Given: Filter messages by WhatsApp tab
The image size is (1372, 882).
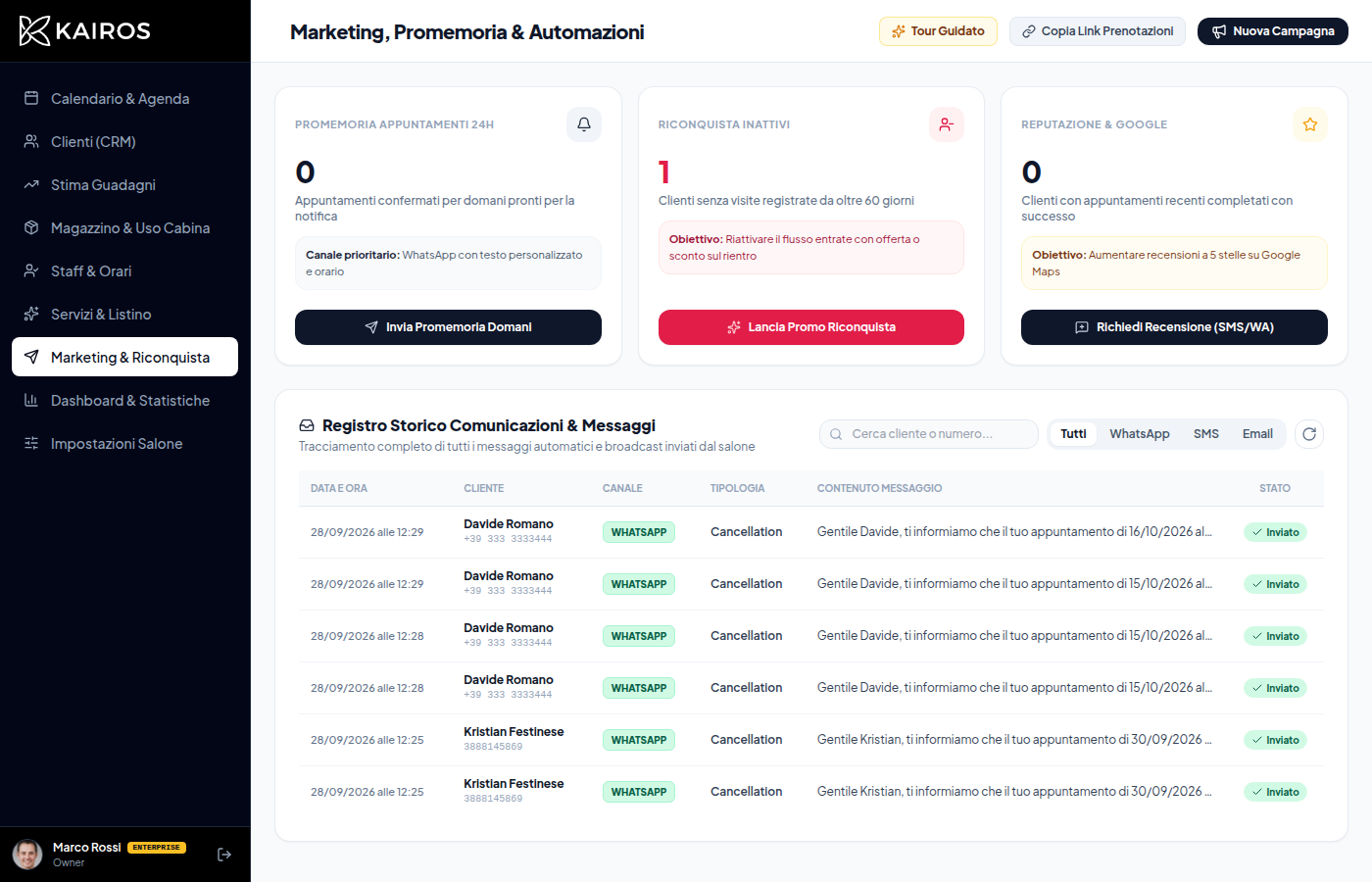Looking at the screenshot, I should 1140,434.
